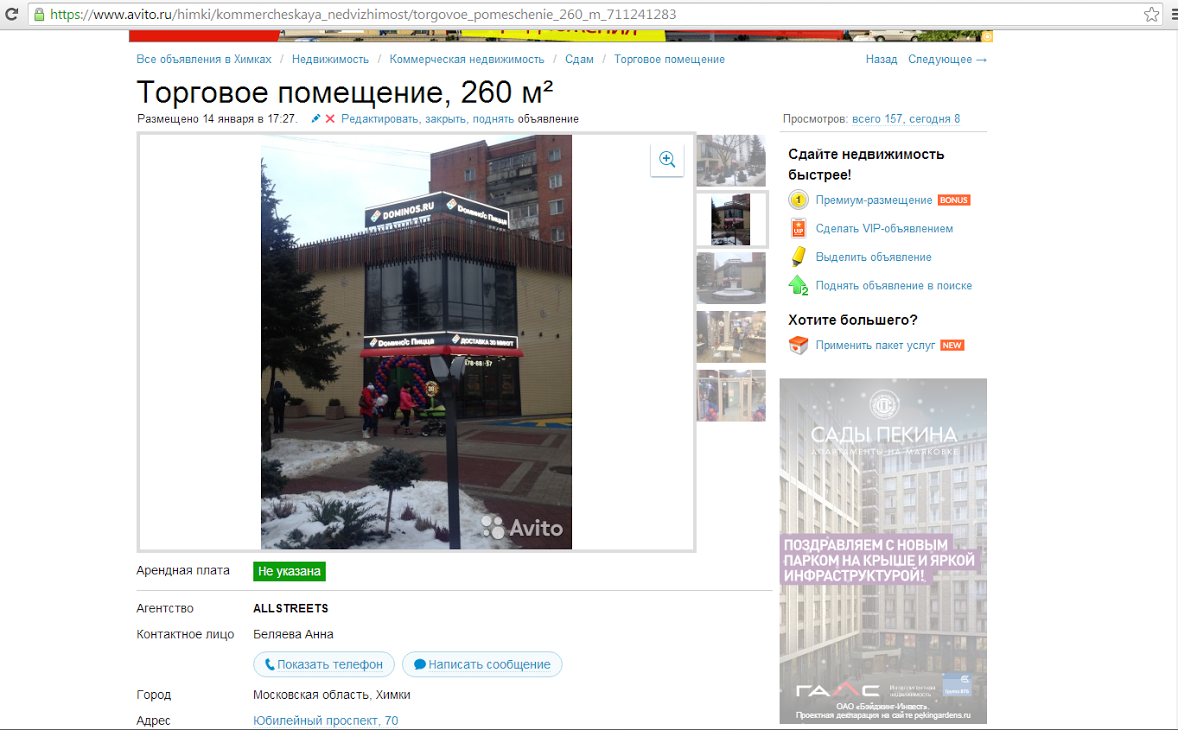This screenshot has width=1178, height=730.
Task: Click the service package box icon
Action: pos(798,345)
